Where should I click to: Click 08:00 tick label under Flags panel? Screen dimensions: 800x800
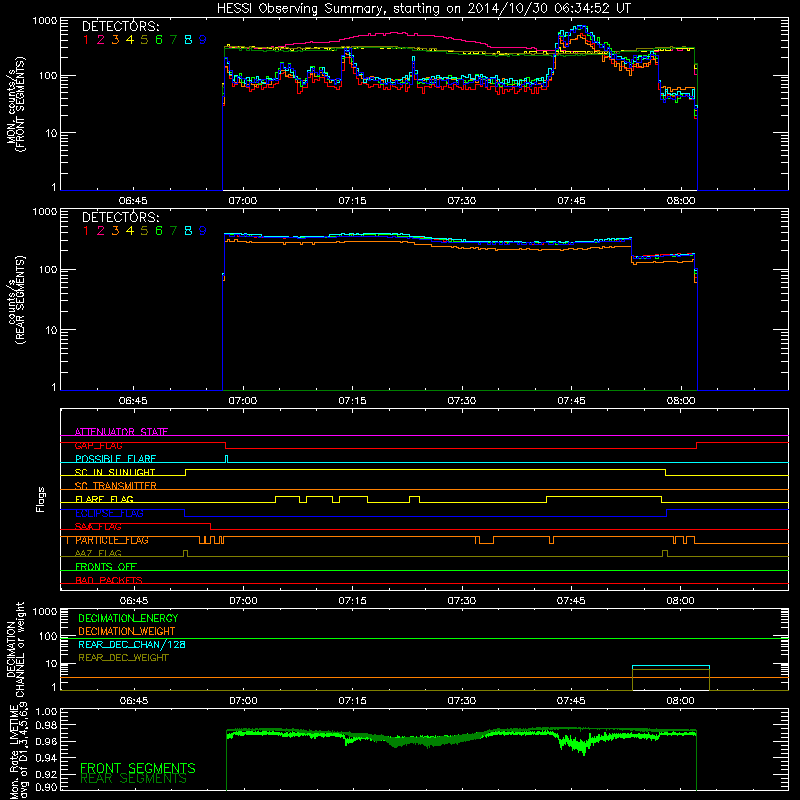click(681, 601)
